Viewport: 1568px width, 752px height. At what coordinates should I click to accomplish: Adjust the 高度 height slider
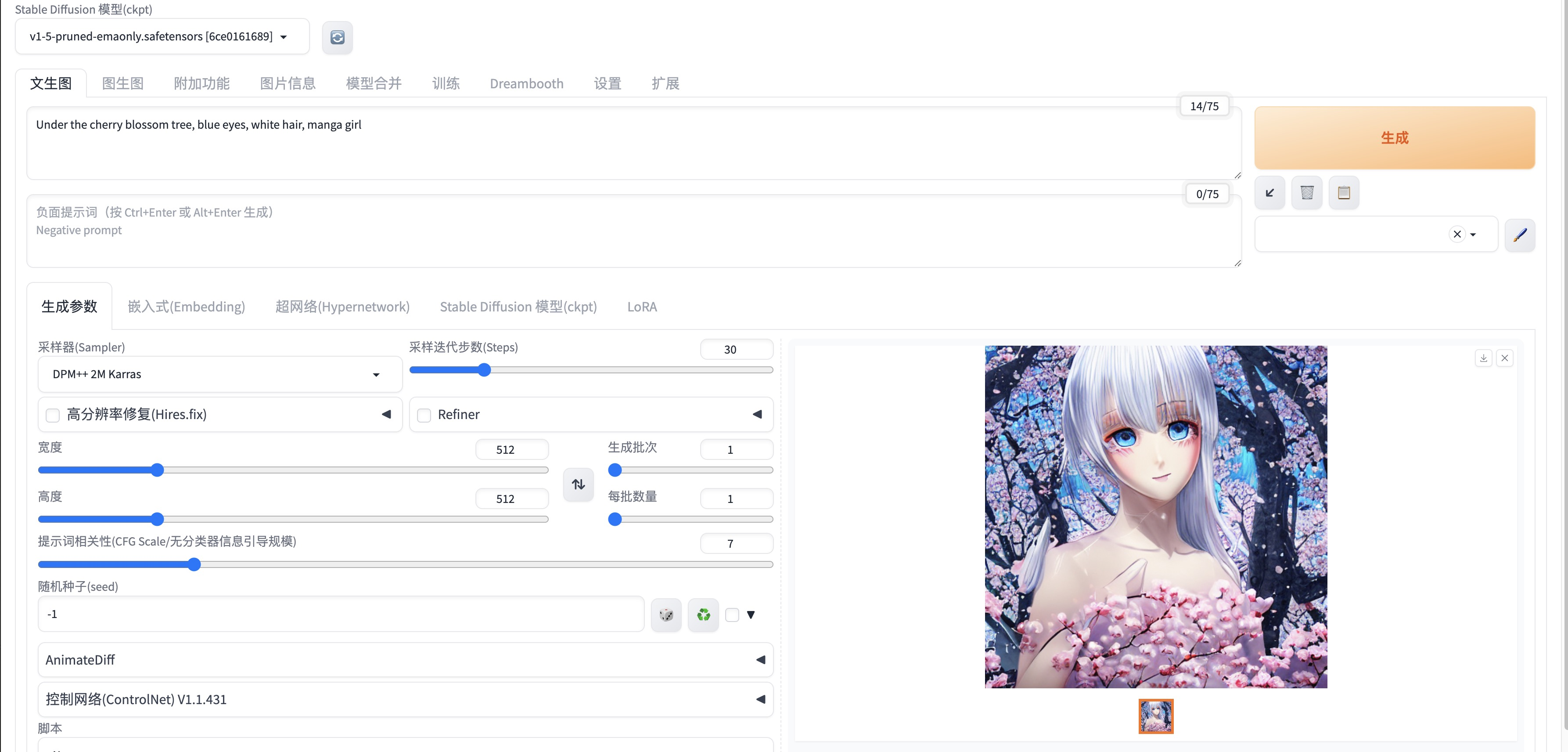[293, 519]
